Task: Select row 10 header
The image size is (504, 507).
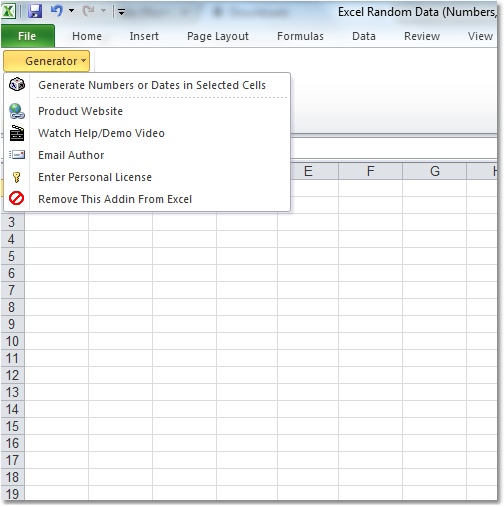Action: pyautogui.click(x=12, y=341)
